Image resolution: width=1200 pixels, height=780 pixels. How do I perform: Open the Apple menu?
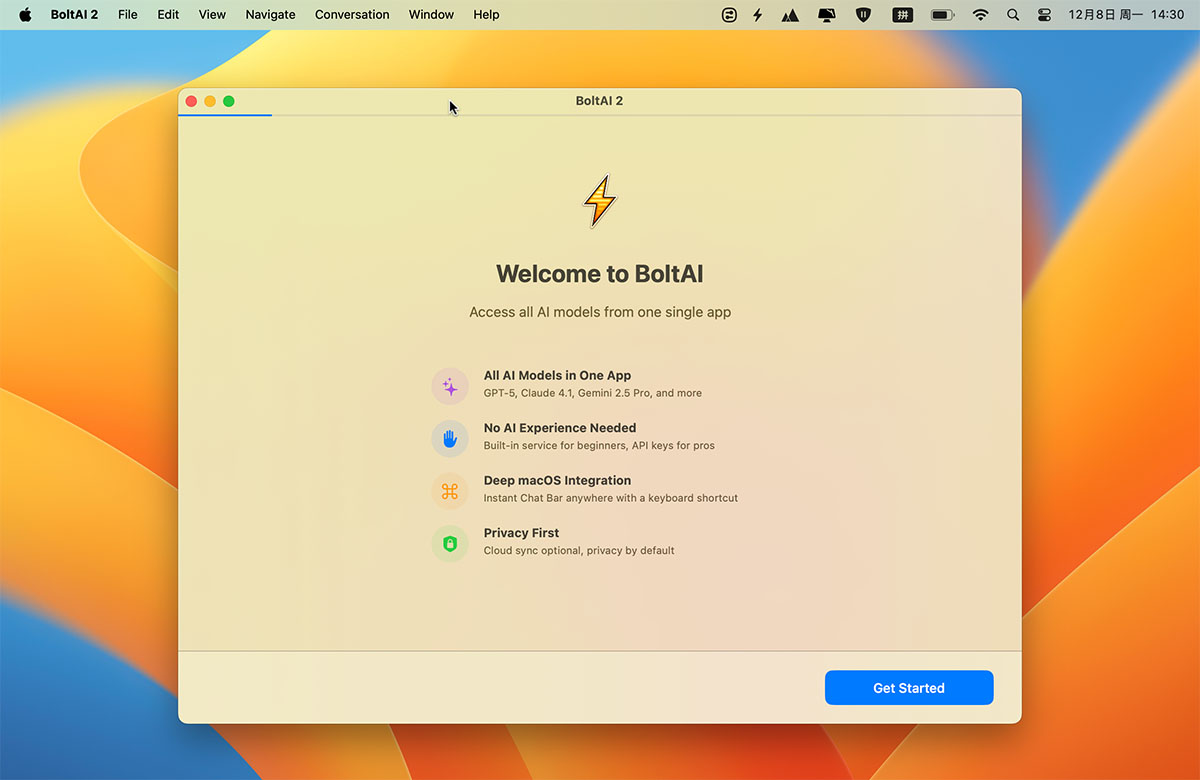(26, 15)
